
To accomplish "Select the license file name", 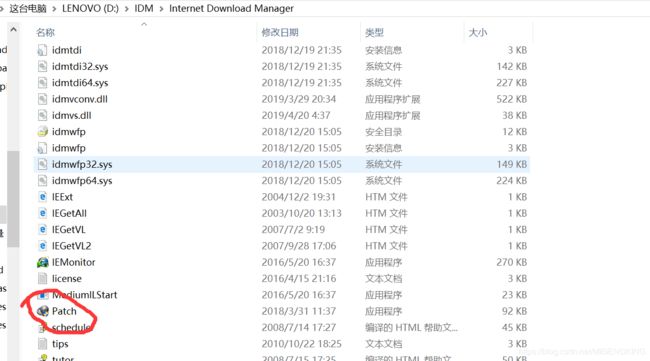I will click(67, 279).
